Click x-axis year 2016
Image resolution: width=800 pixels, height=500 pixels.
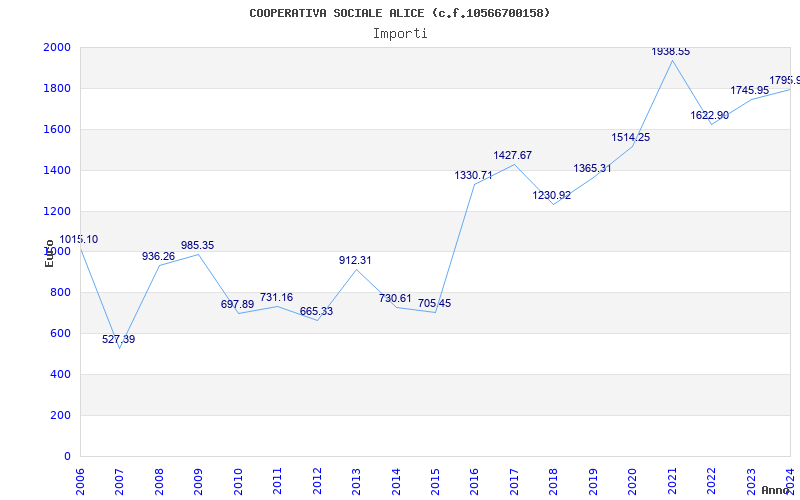point(475,482)
